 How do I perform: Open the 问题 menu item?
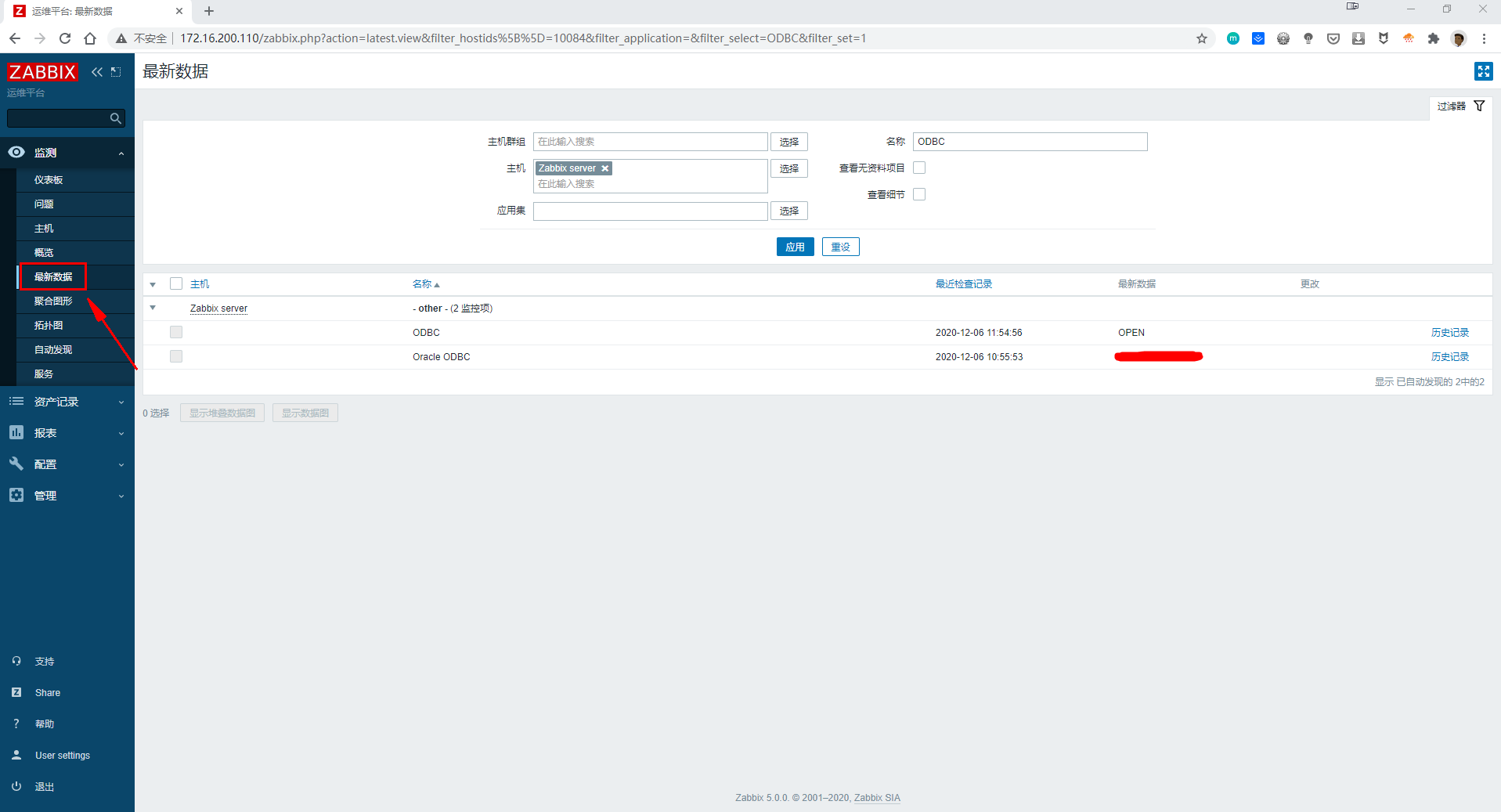tap(43, 204)
